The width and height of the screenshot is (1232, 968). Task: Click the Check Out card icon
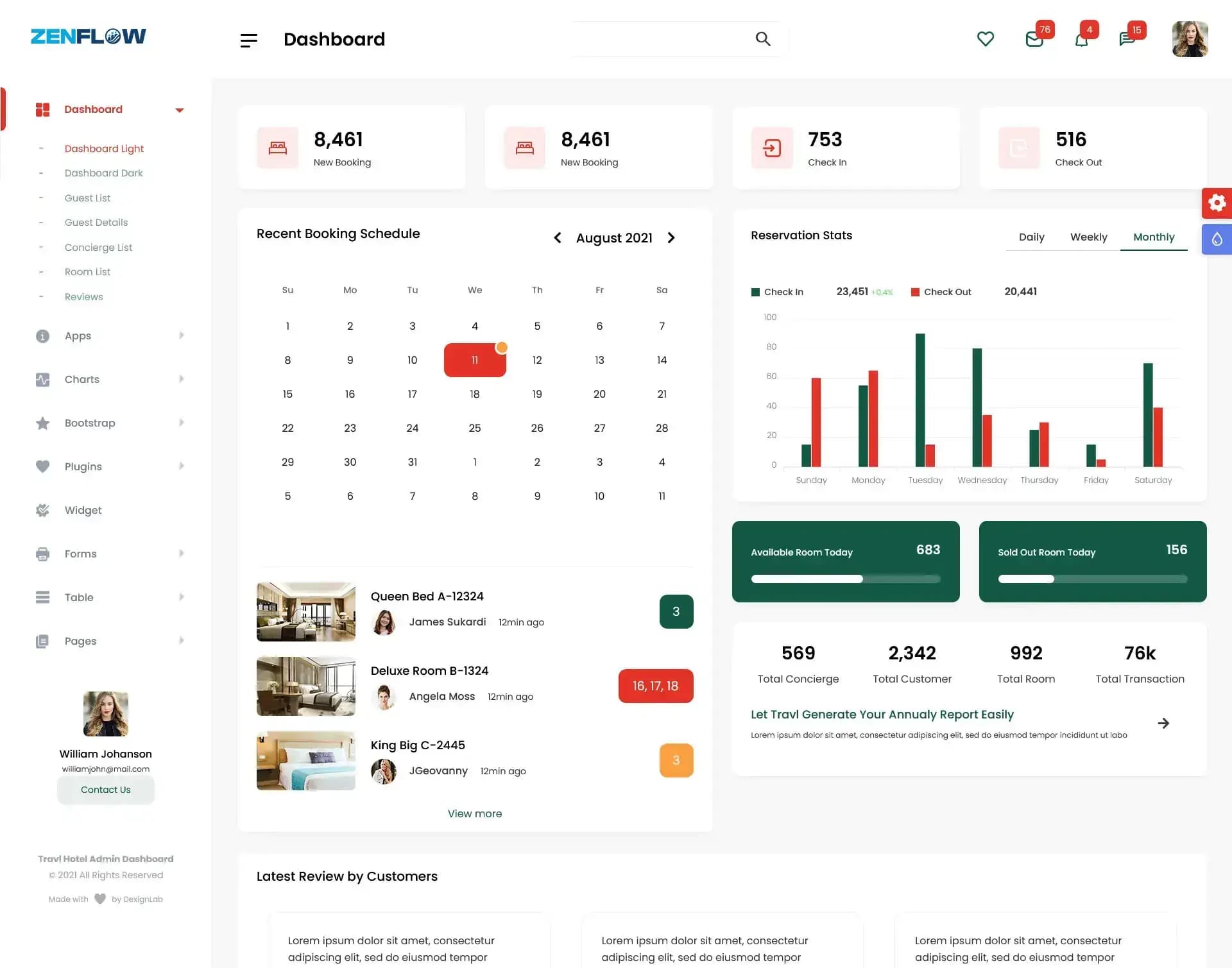[1019, 148]
